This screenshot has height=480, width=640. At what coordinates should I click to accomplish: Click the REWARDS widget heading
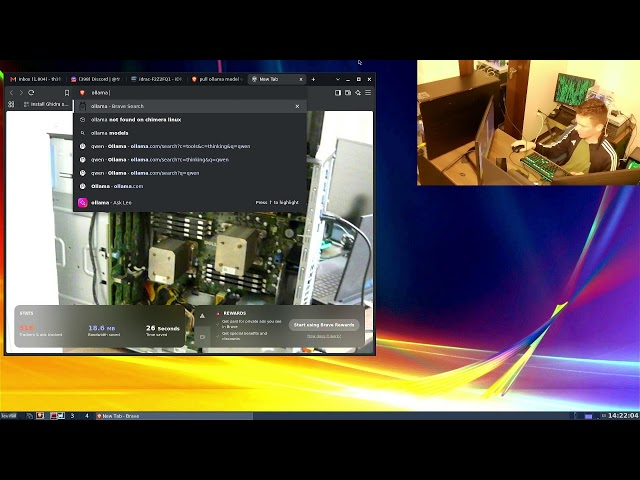[x=234, y=313]
